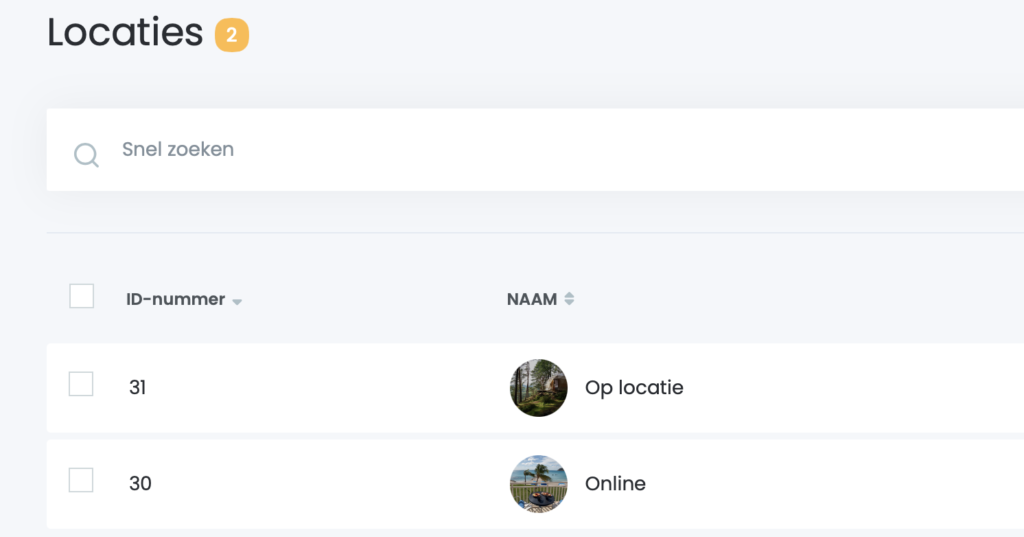Click the orange count badge showing 2
Viewport: 1024px width, 537px height.
pos(231,36)
